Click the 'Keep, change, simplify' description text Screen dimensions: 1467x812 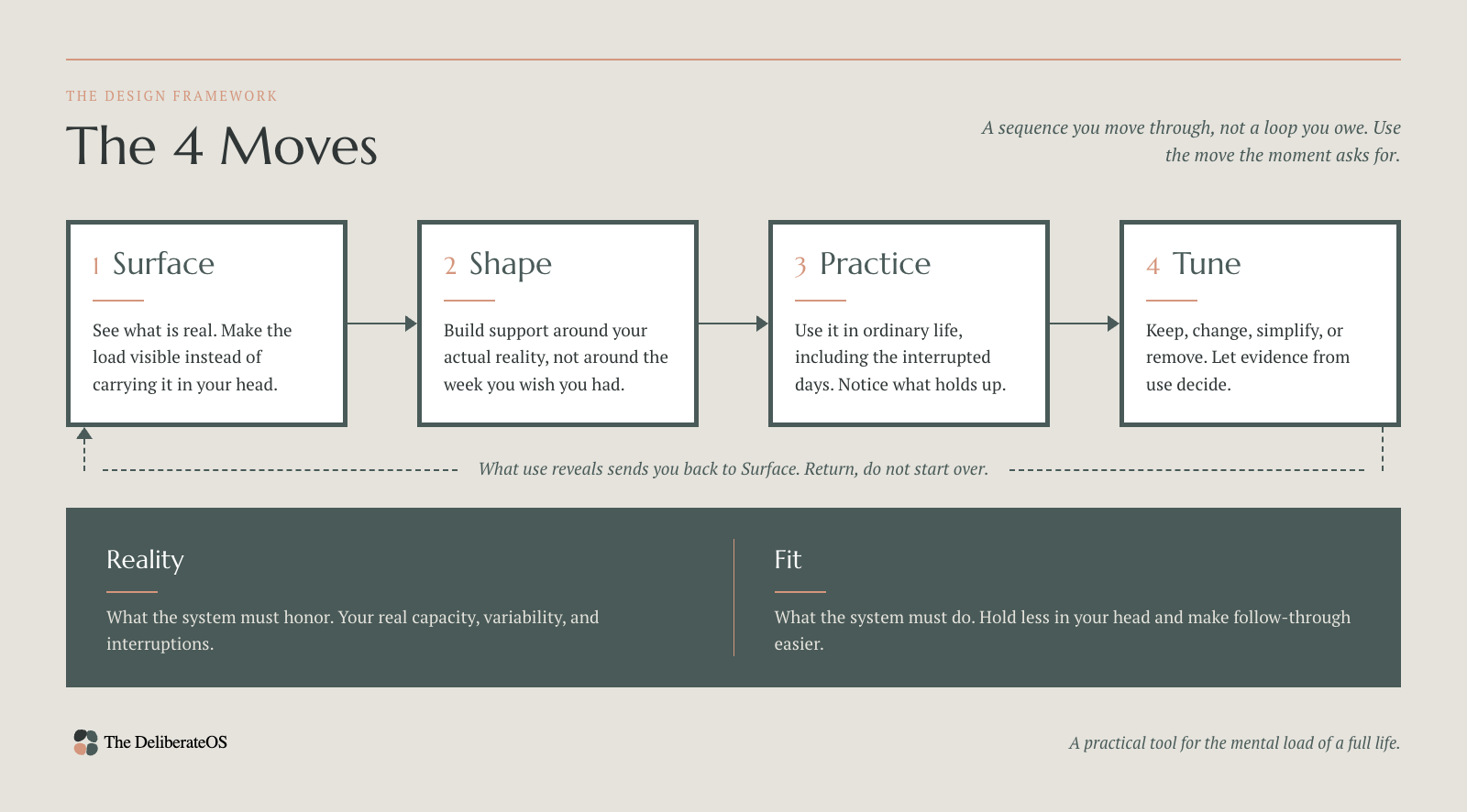pos(1248,357)
